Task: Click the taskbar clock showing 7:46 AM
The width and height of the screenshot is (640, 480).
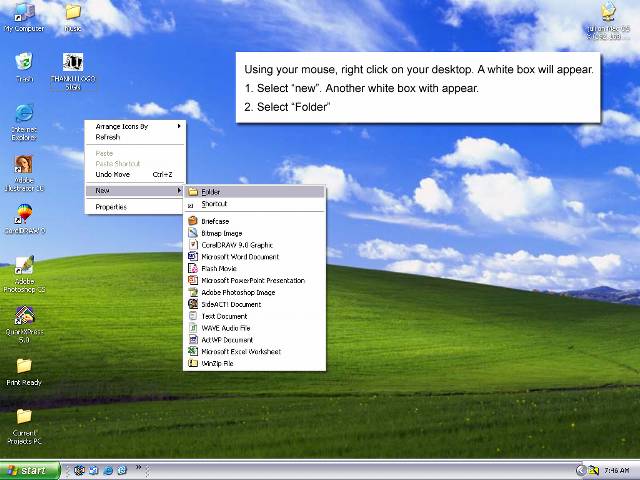Action: click(616, 471)
